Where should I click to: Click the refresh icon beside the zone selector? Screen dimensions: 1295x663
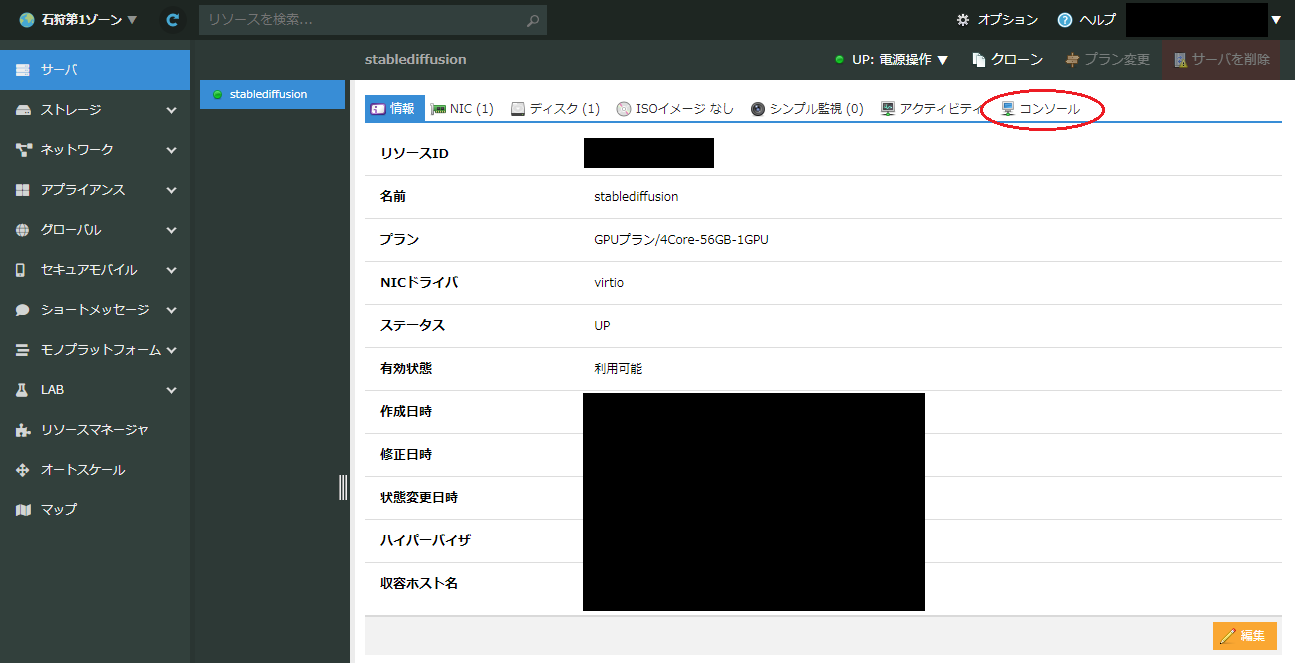click(173, 20)
